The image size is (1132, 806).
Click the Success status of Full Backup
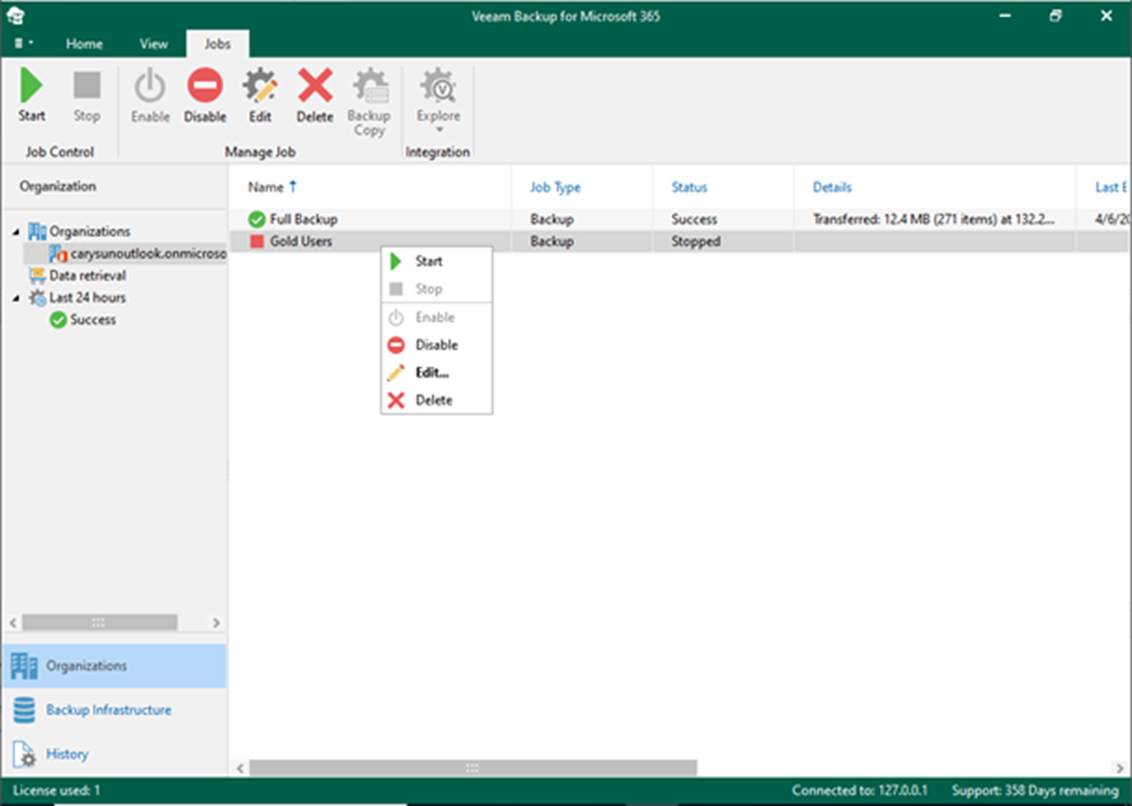click(x=695, y=219)
